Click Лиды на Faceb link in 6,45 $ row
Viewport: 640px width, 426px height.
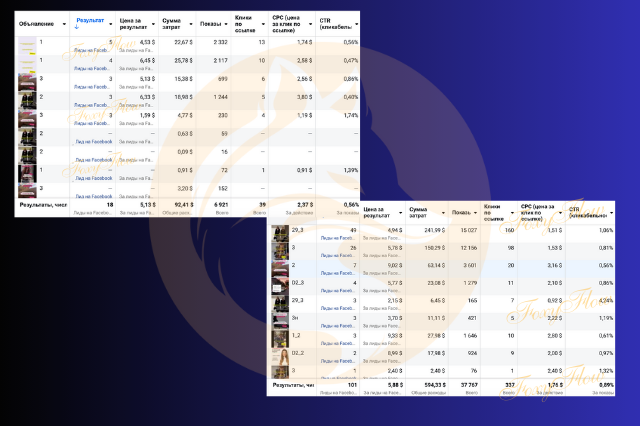(92, 69)
